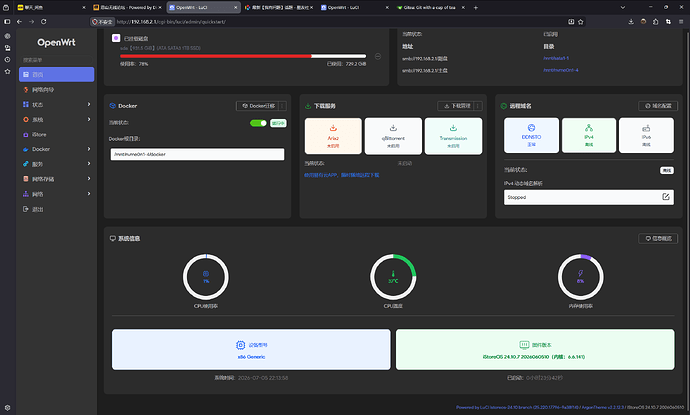Screen dimensions: 690x415
Task: Click the CPU temperature circular gauge
Action: point(393,277)
